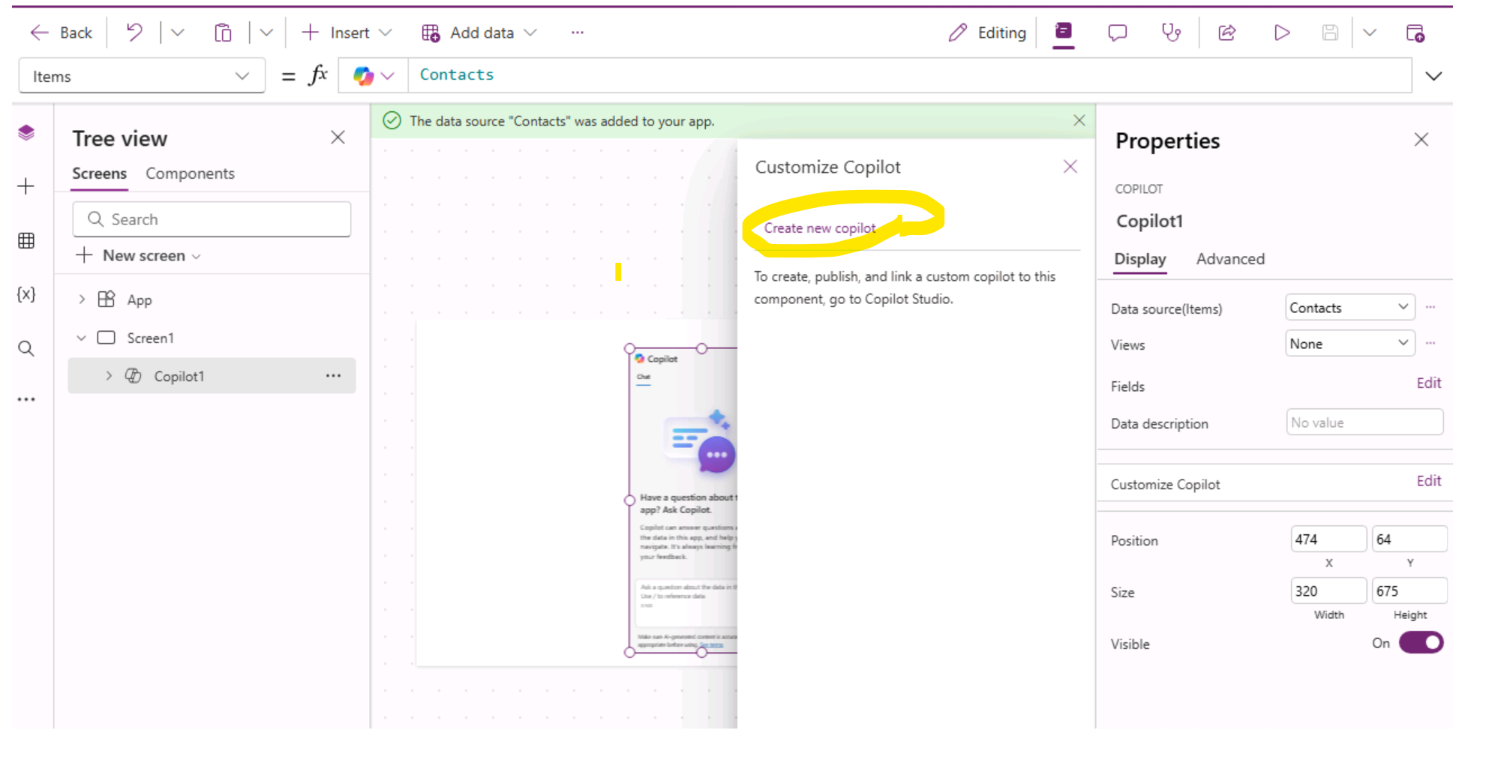Open the Items property selector dropdown
The width and height of the screenshot is (1495, 759).
point(142,76)
